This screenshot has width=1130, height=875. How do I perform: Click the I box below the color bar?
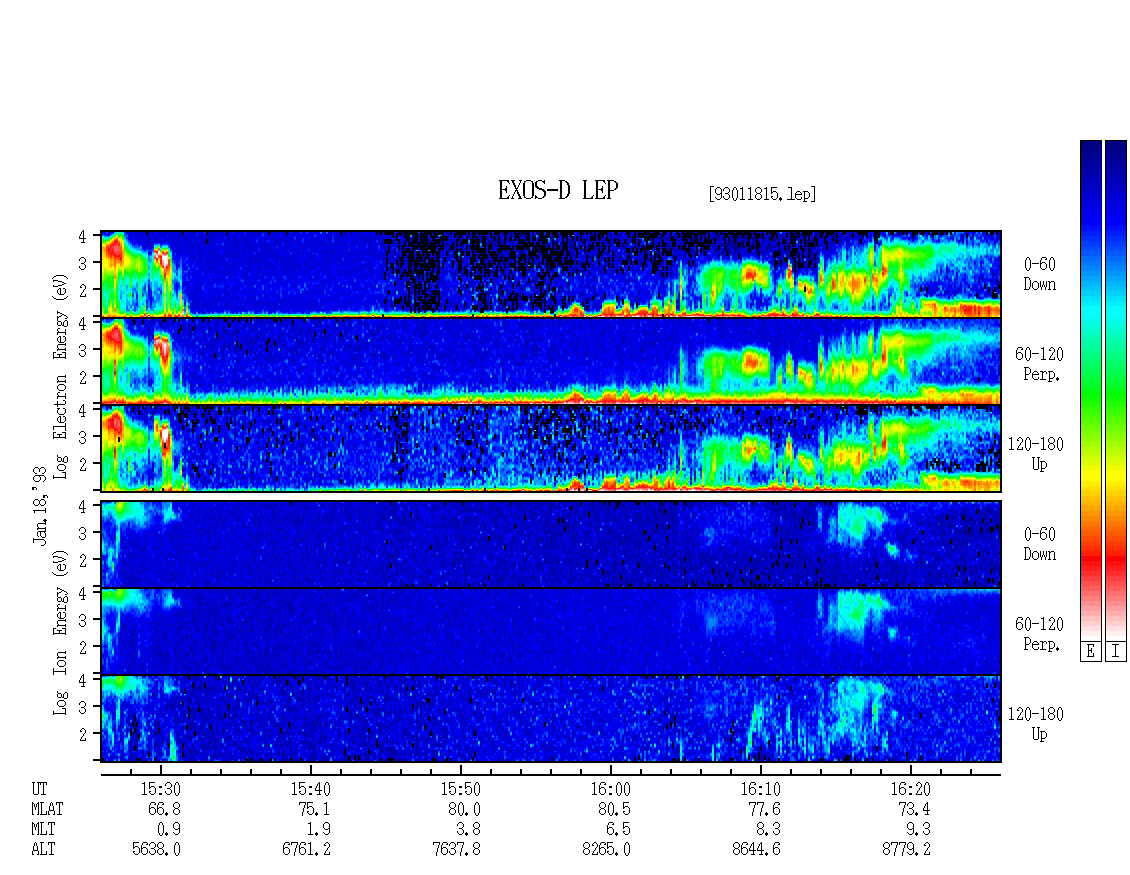pyautogui.click(x=1116, y=652)
